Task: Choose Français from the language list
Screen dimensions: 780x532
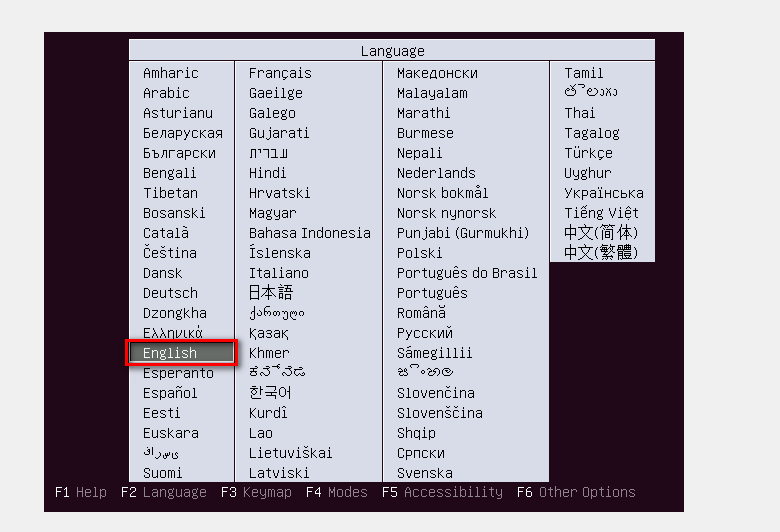Action: pos(280,73)
